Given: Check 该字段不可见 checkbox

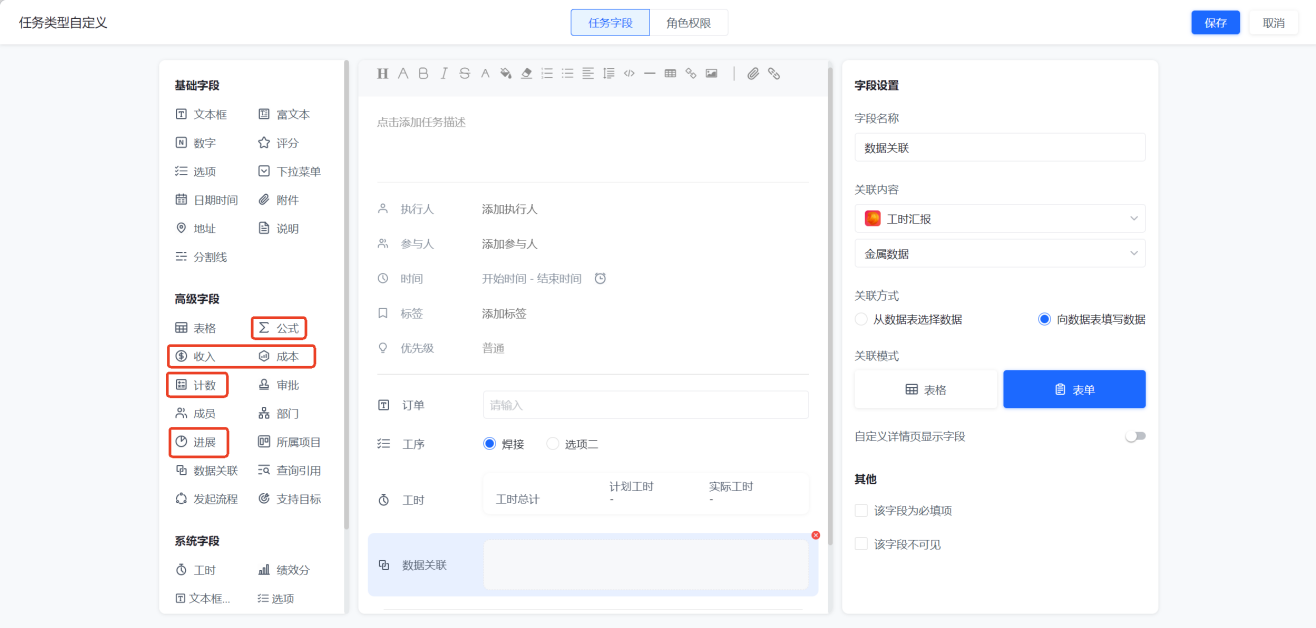Looking at the screenshot, I should [x=861, y=545].
